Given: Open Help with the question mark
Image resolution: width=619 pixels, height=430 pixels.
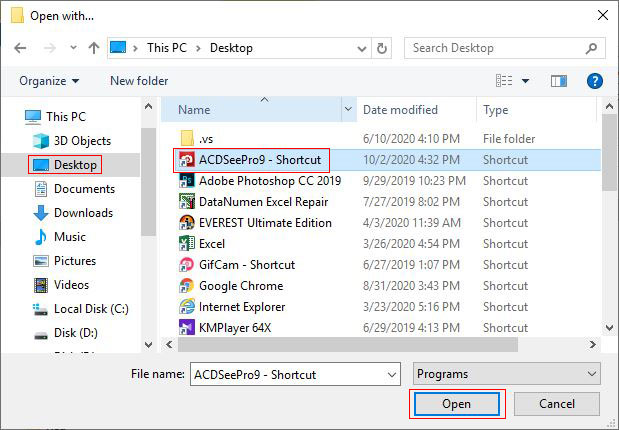Looking at the screenshot, I should 595,81.
